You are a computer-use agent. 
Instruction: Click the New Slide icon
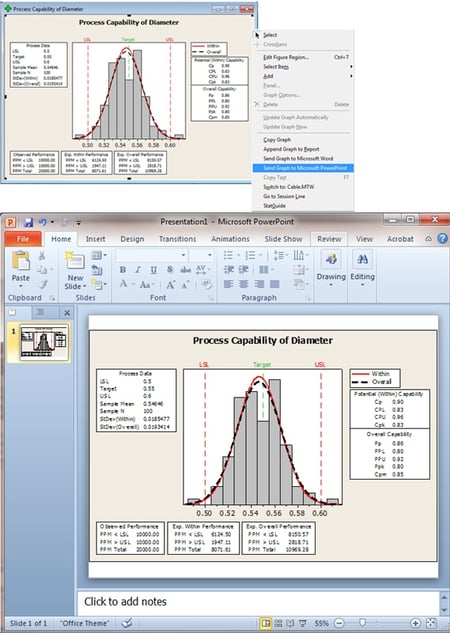(75, 261)
